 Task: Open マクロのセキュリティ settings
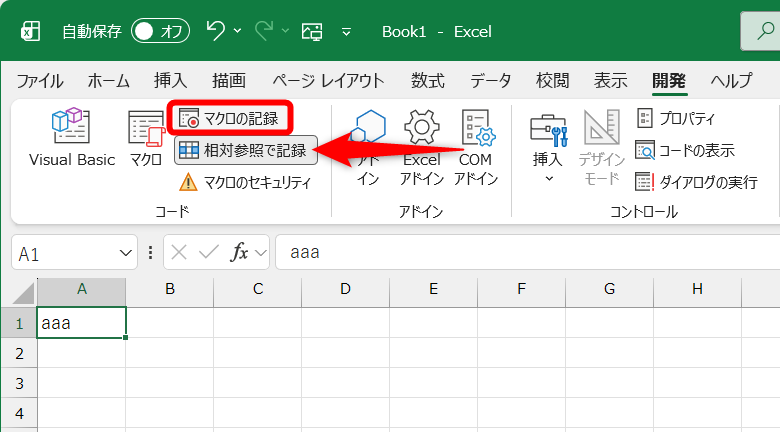[245, 182]
